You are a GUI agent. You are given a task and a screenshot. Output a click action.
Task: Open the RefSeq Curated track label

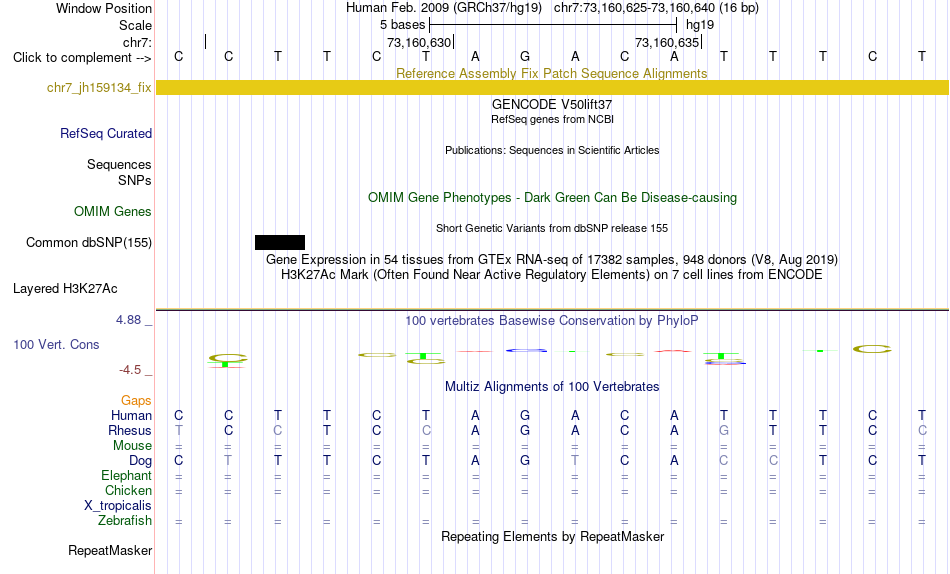(105, 133)
